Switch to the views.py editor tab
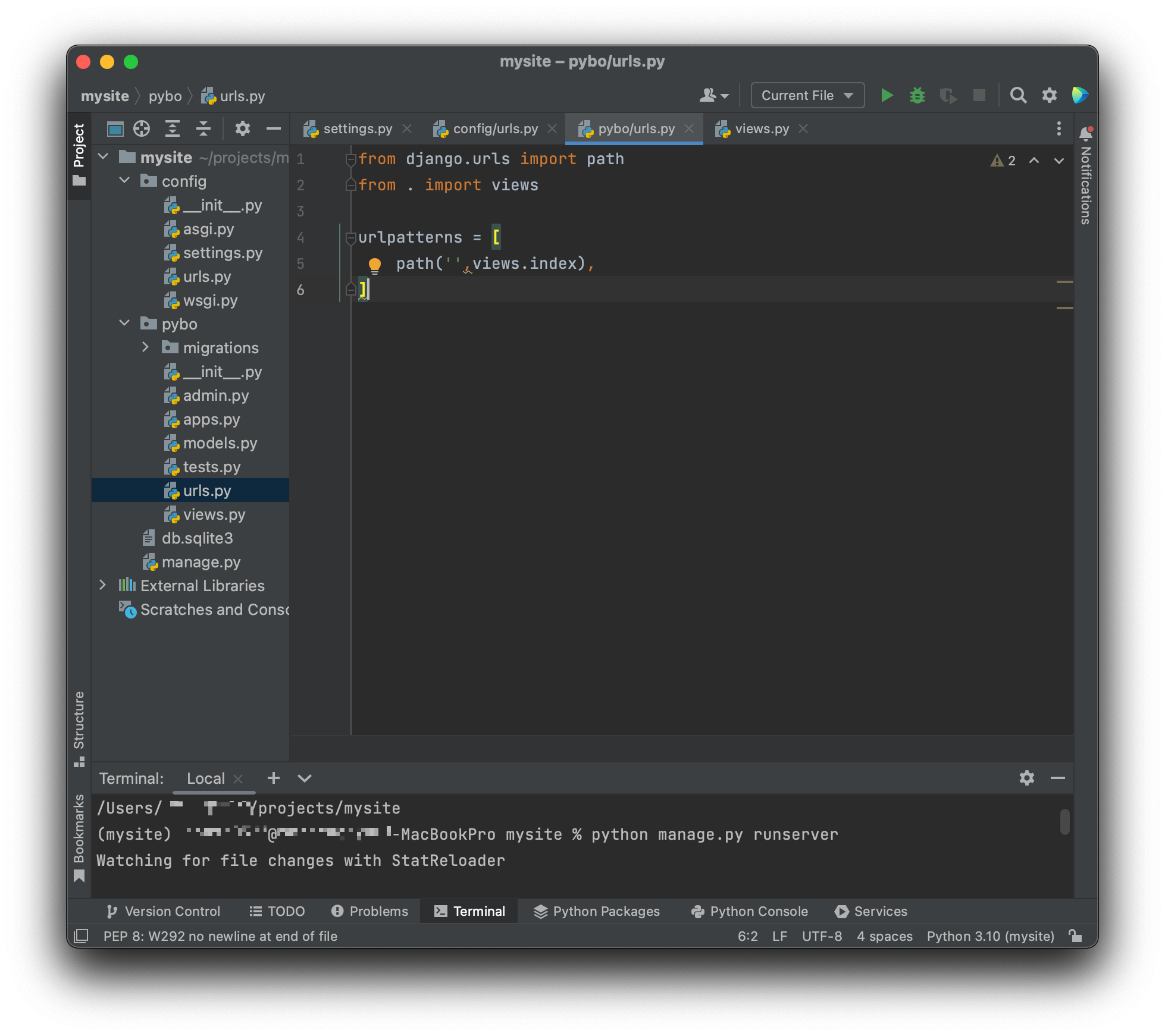The image size is (1165, 1036). coord(761,128)
